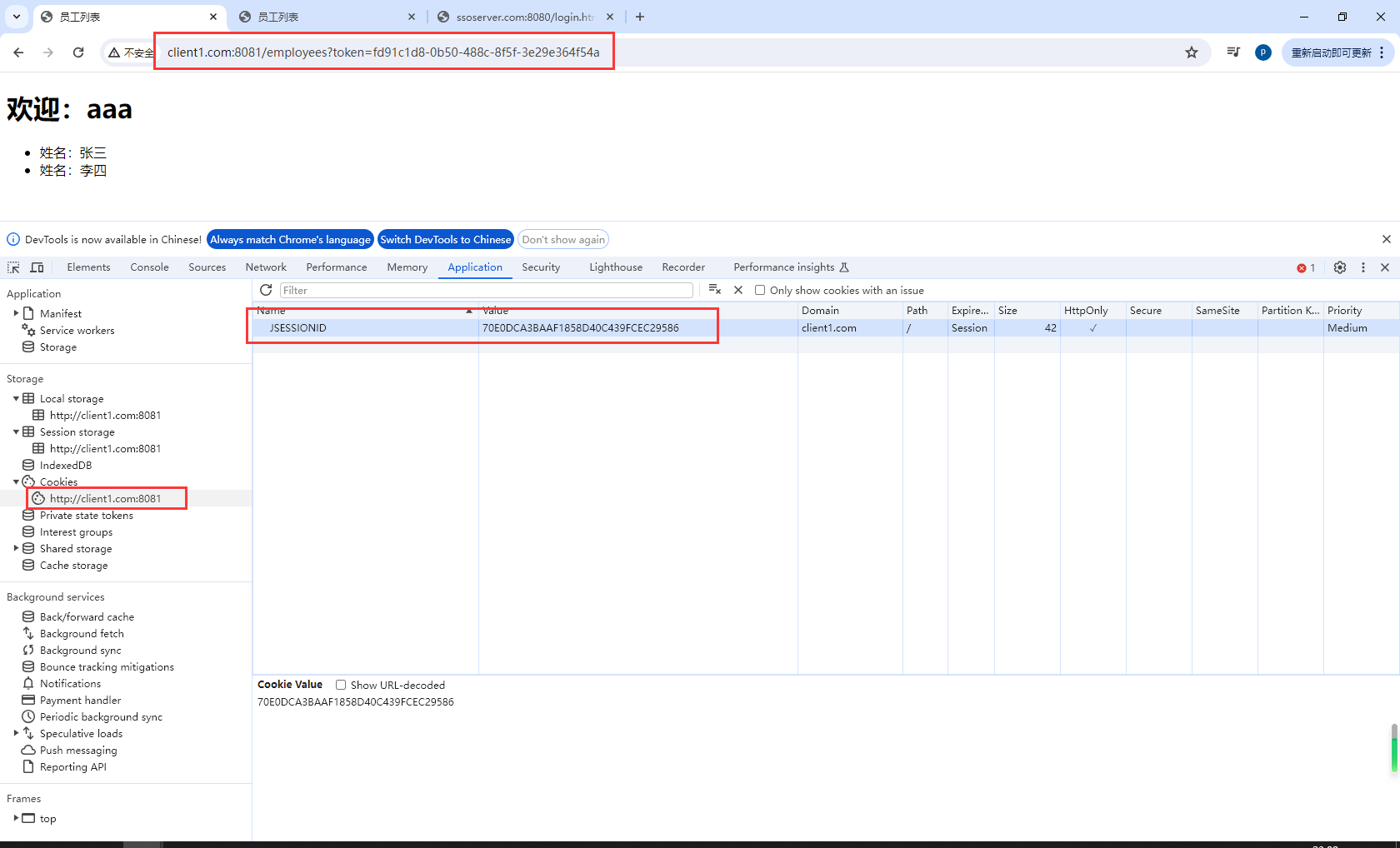1400x848 pixels.
Task: Click Always match Chrome's language
Action: tap(290, 239)
